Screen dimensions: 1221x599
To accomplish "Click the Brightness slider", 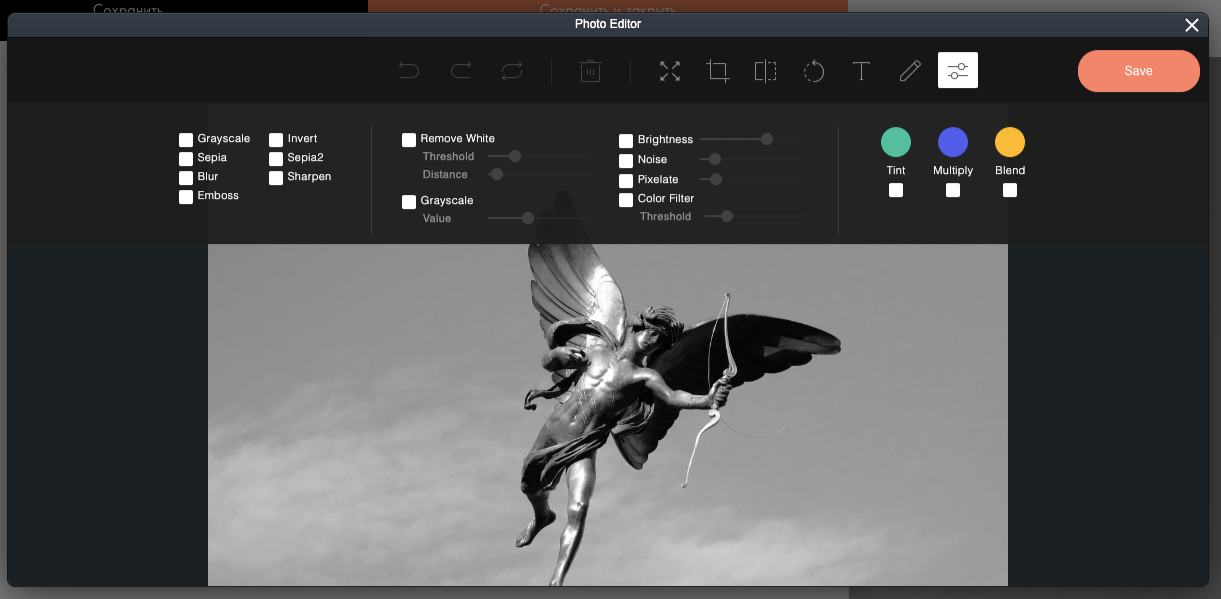I will pyautogui.click(x=750, y=139).
